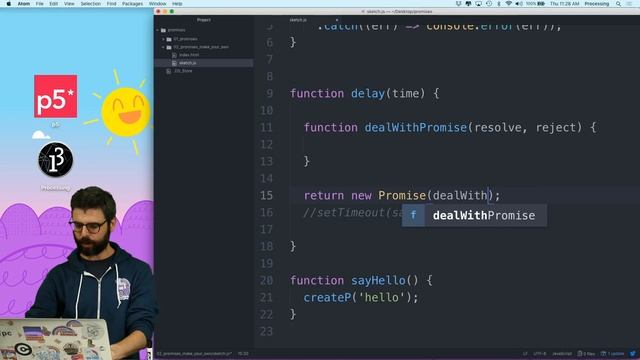Open the p5 desktop icon

pyautogui.click(x=56, y=97)
